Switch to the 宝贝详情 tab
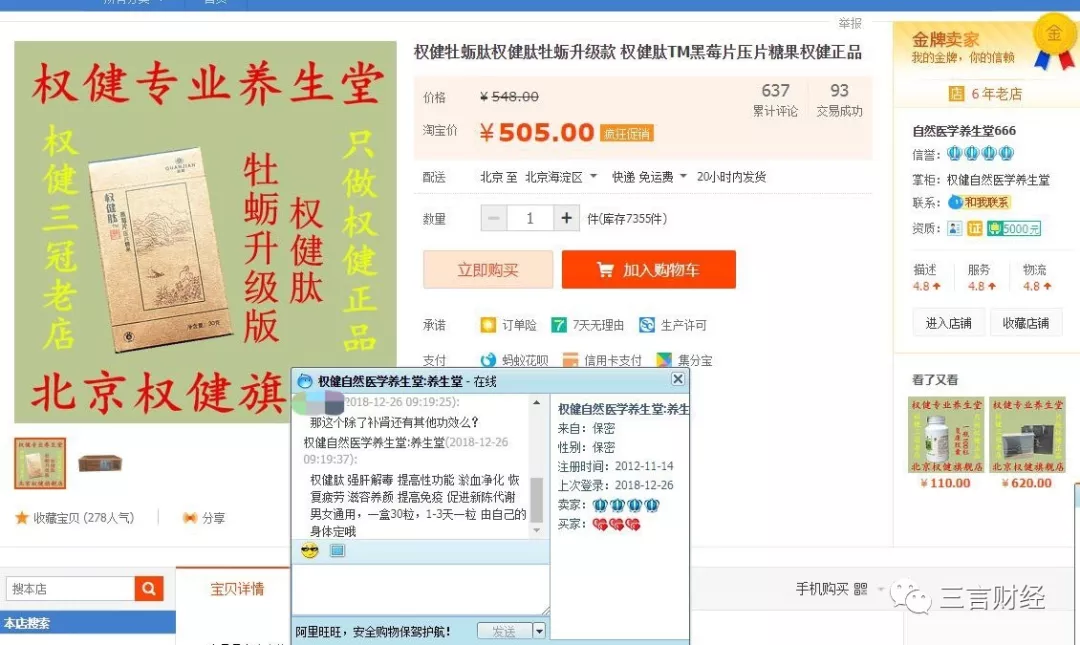This screenshot has height=645, width=1080. point(237,589)
